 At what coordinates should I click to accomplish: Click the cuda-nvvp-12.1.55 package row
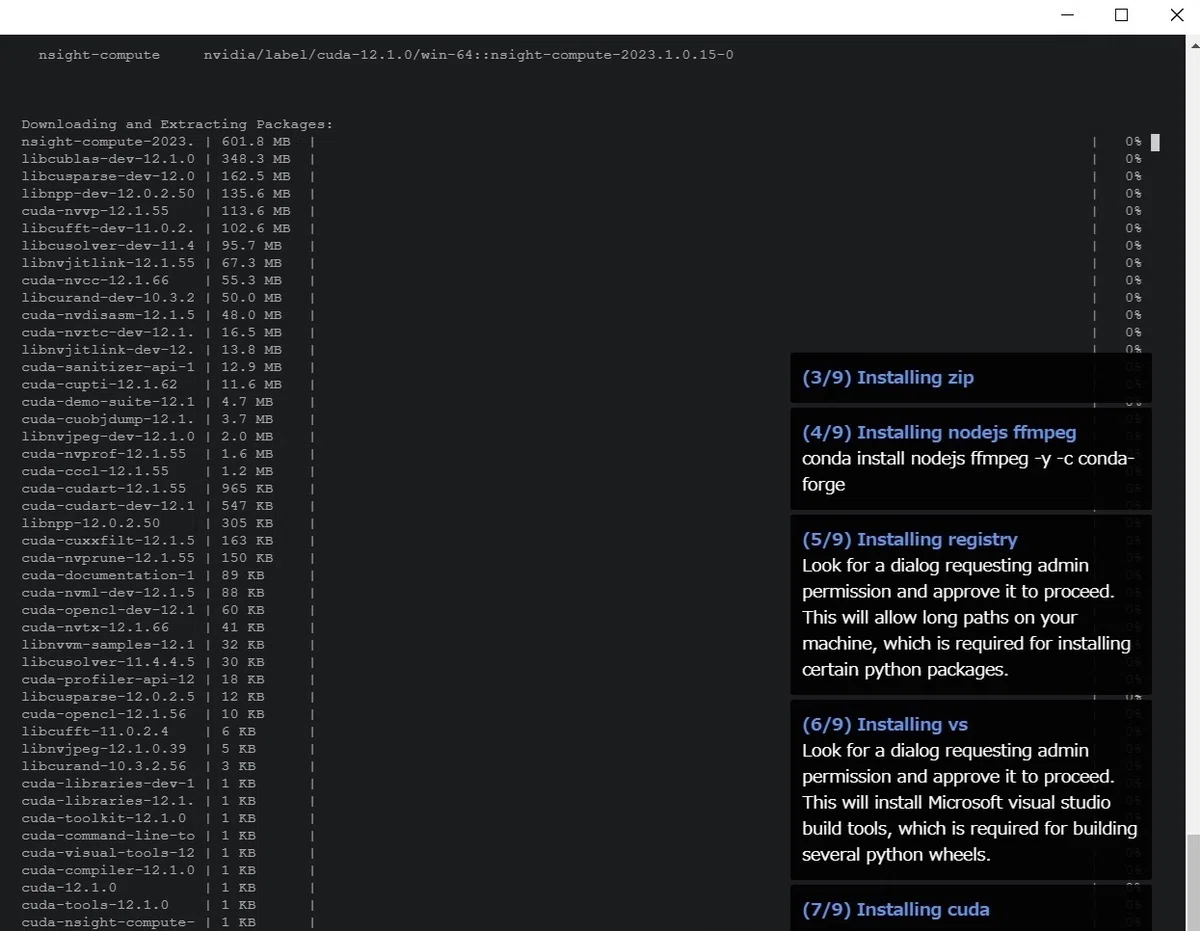[x=581, y=211]
